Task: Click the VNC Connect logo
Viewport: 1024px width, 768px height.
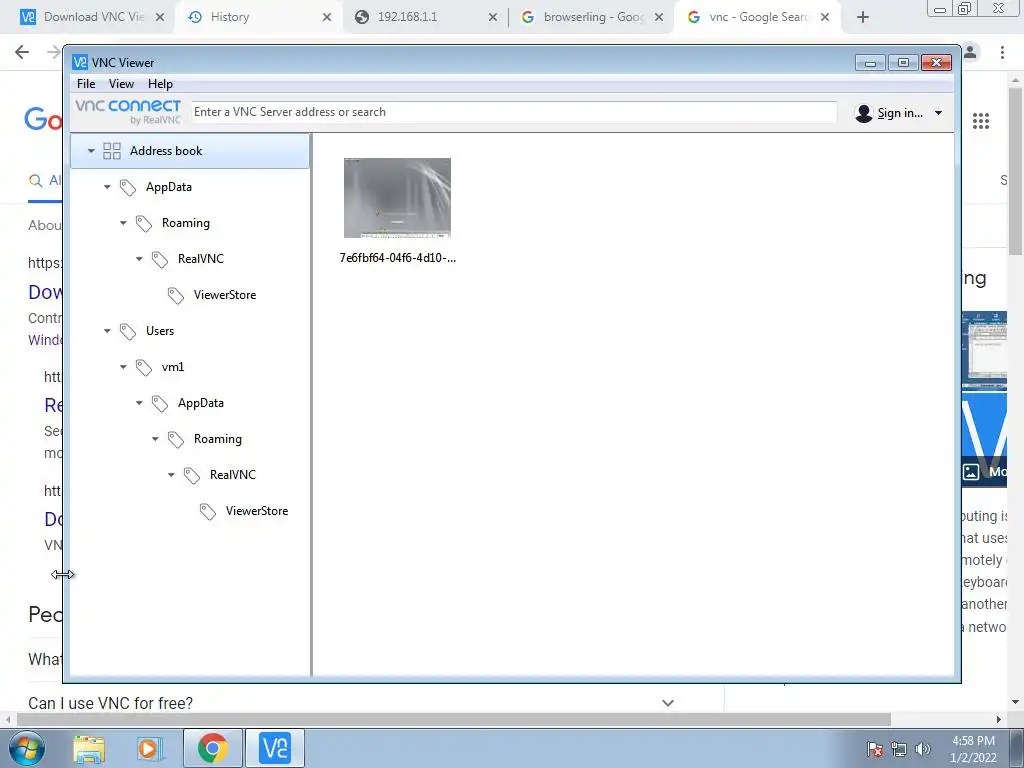Action: coord(128,111)
